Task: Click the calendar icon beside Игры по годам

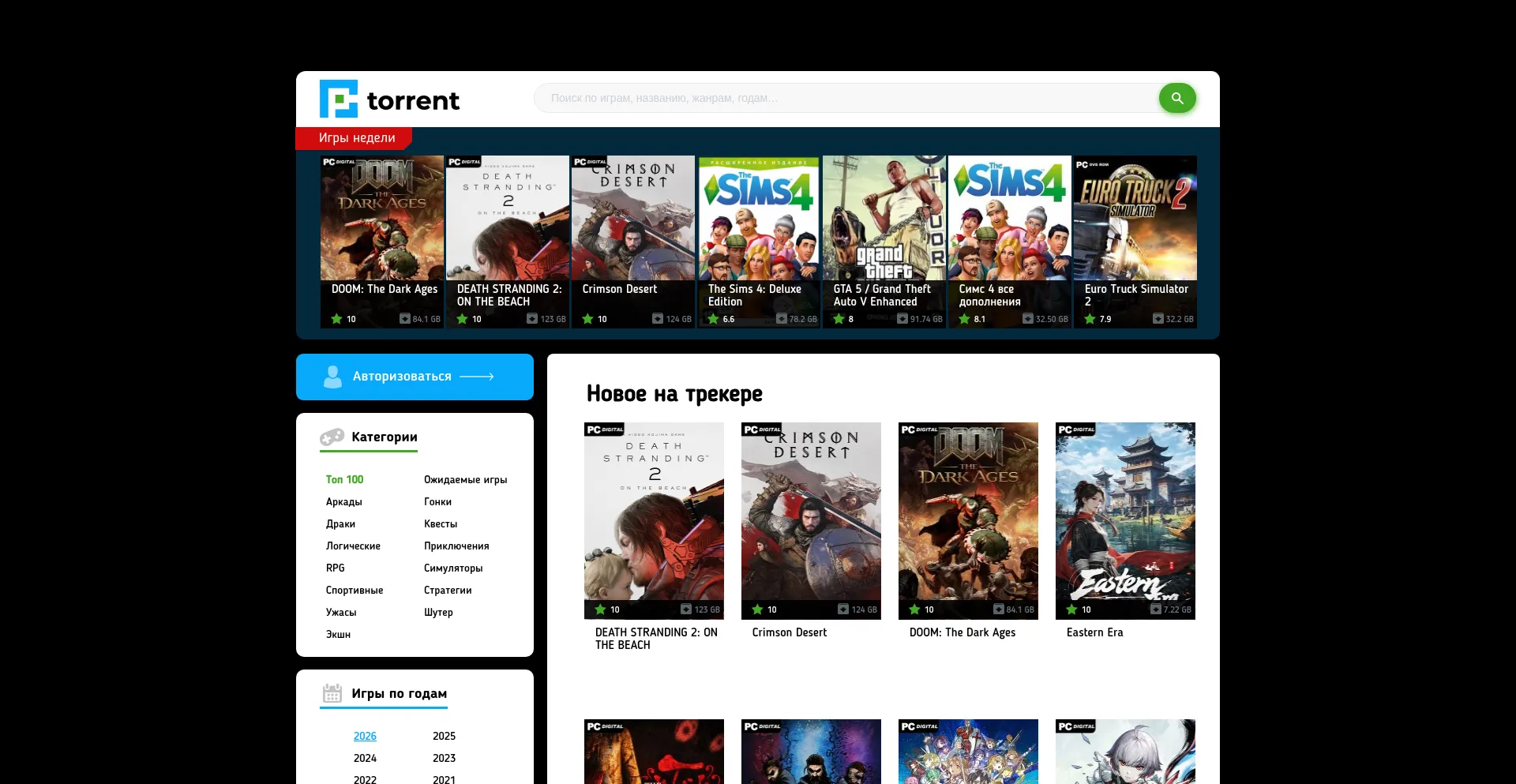Action: [332, 693]
